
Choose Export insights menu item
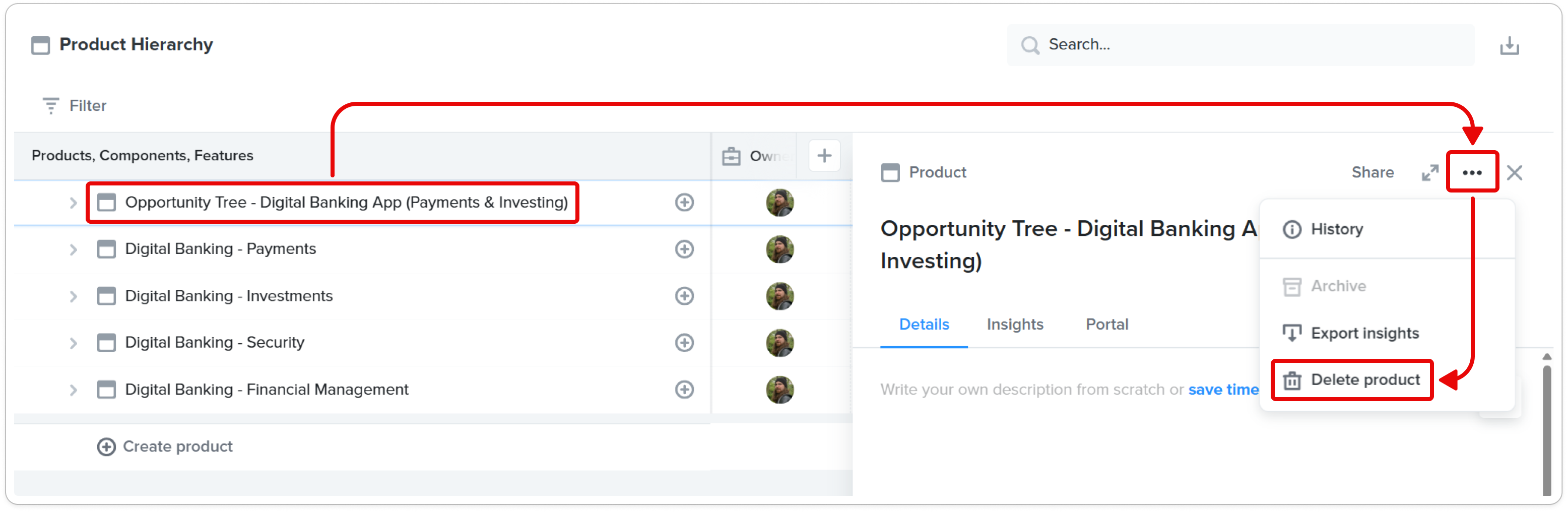pos(1364,333)
